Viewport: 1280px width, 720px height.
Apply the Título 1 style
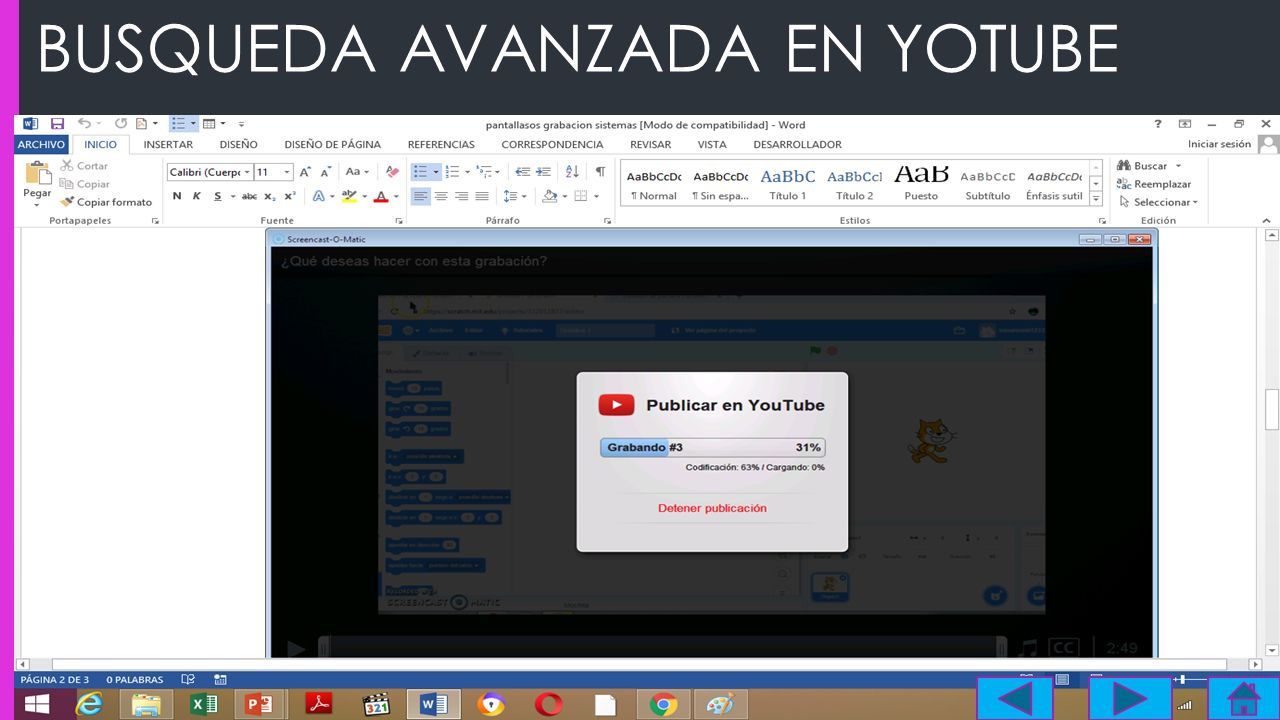click(788, 184)
